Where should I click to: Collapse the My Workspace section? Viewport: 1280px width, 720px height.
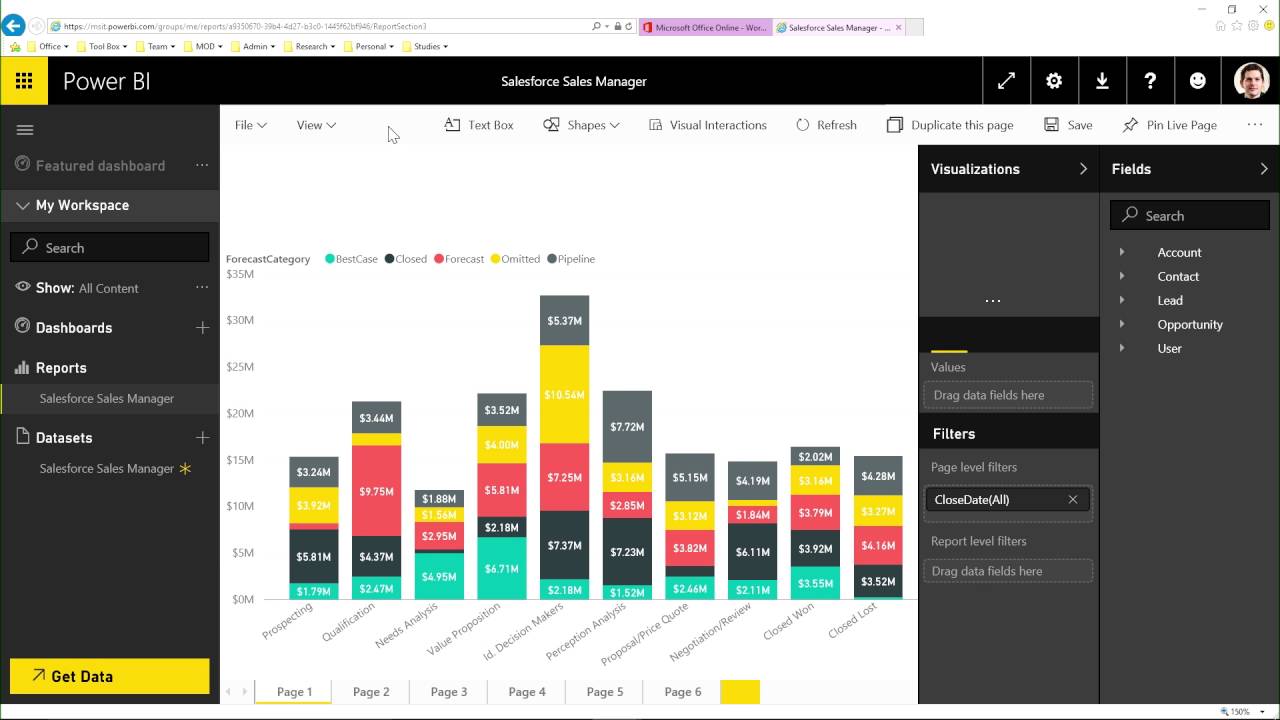point(22,205)
